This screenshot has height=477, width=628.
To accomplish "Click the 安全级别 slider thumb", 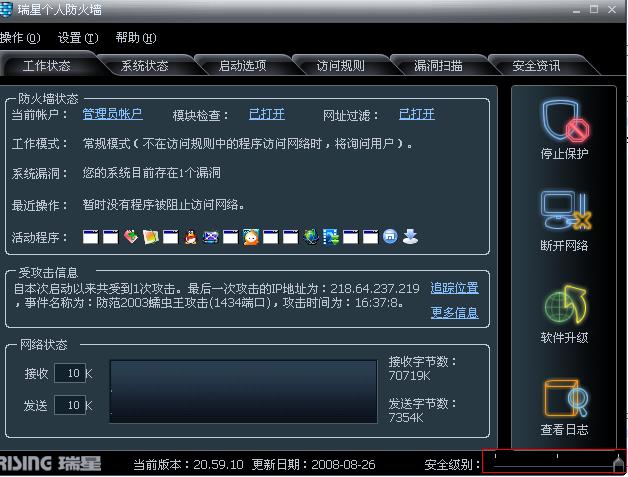I will (619, 464).
